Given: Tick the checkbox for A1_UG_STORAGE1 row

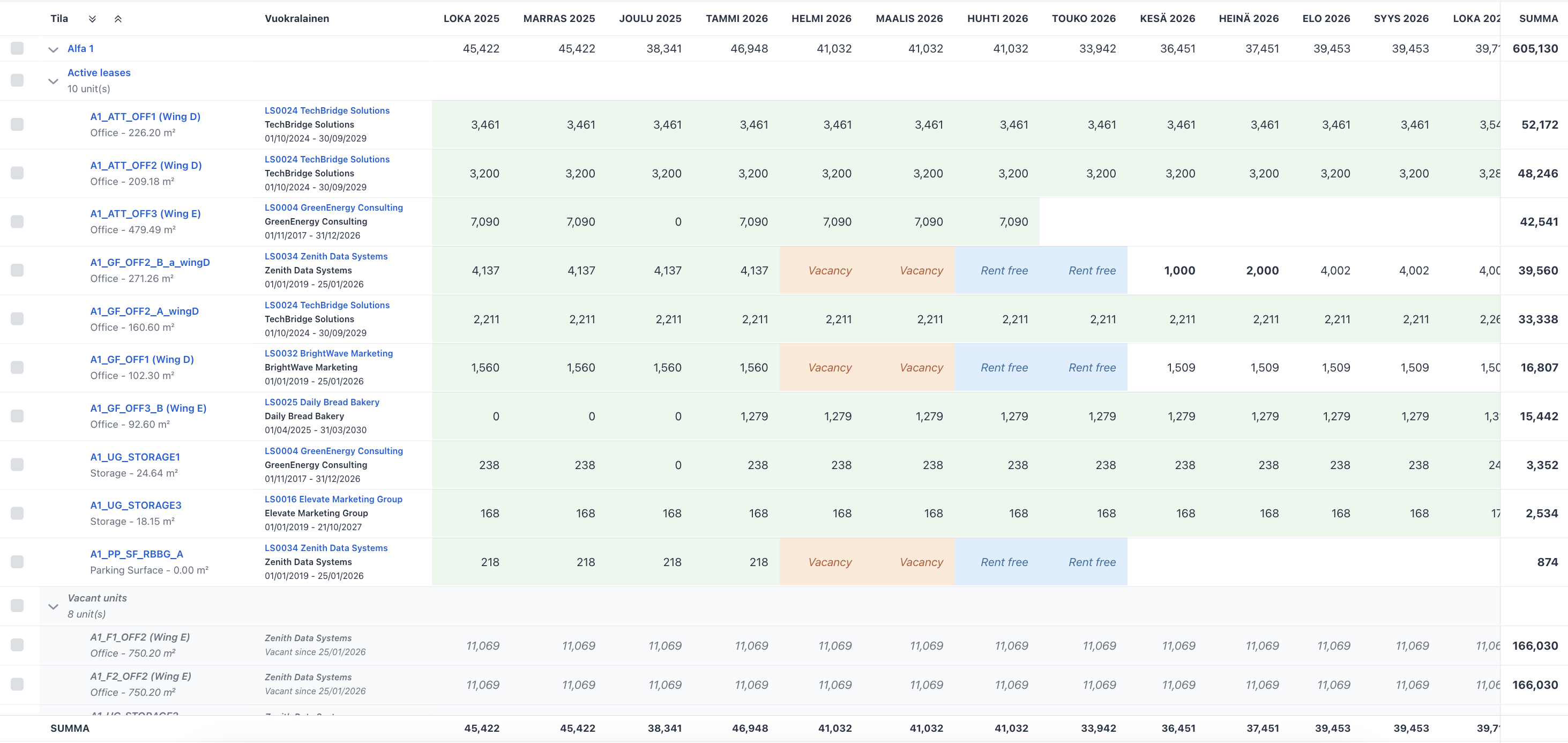Looking at the screenshot, I should [x=17, y=465].
